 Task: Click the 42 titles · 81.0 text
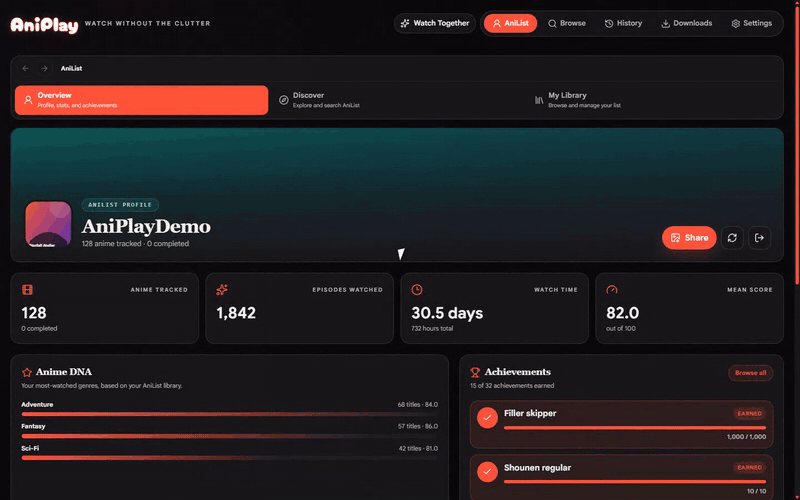click(x=418, y=448)
